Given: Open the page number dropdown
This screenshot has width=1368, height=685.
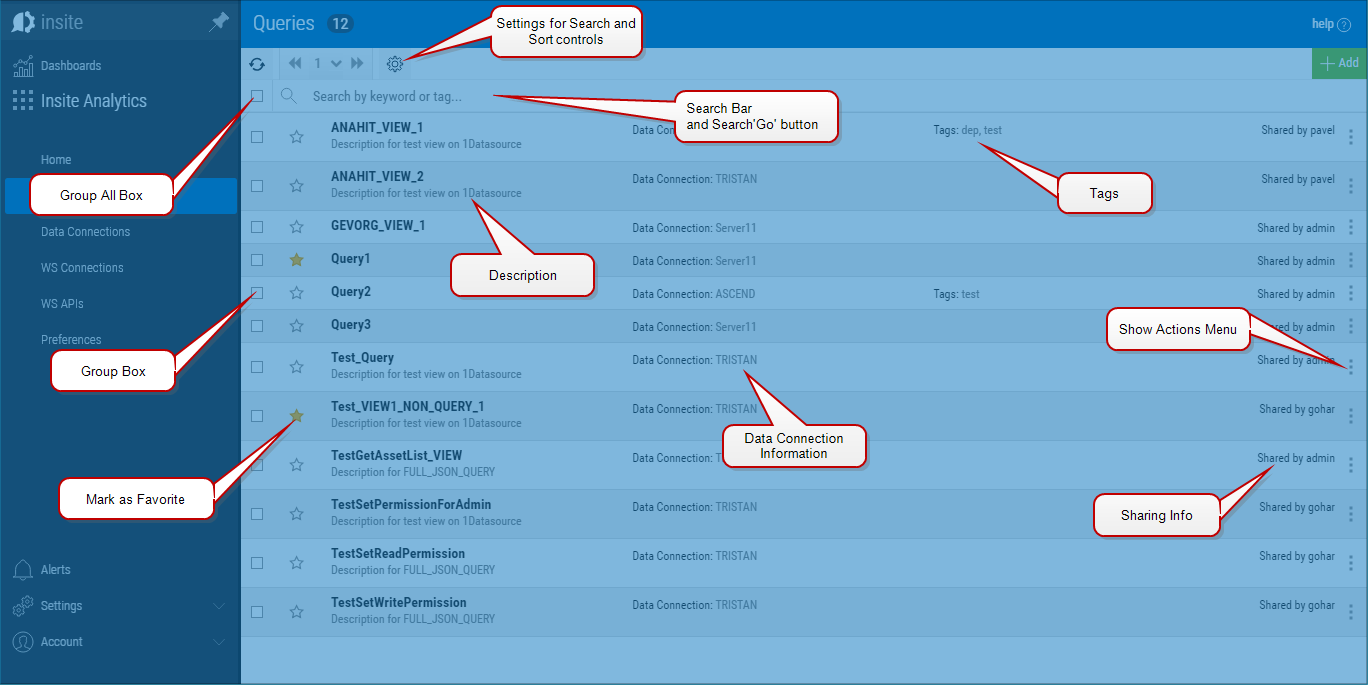Looking at the screenshot, I should tap(336, 63).
